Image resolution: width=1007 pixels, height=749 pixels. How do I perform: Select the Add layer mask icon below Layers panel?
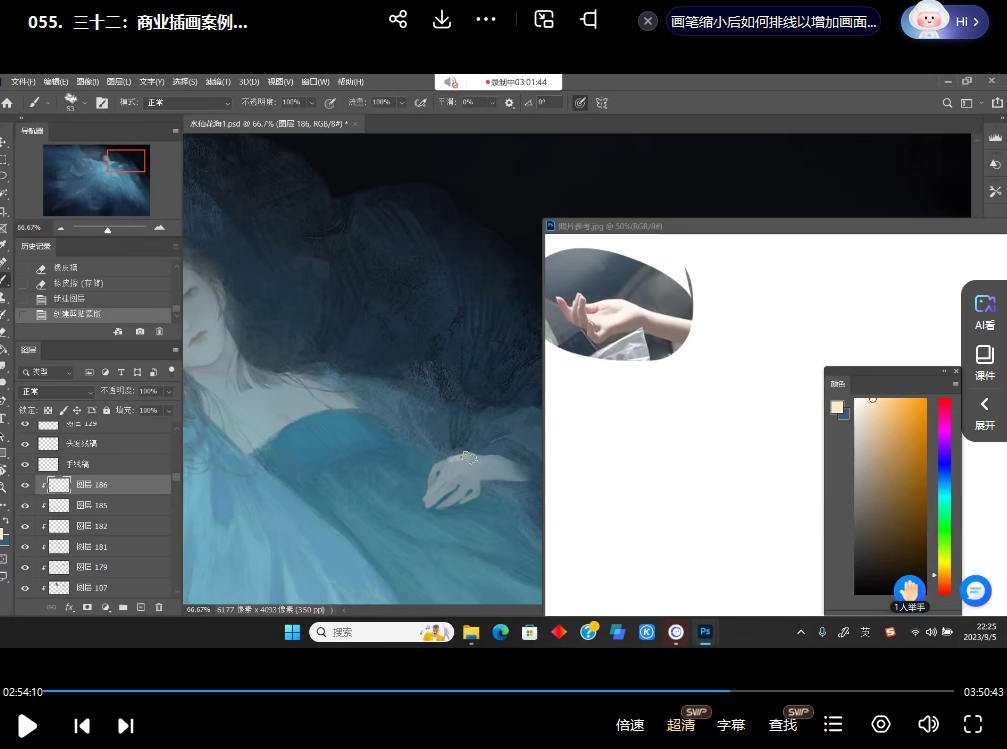tap(87, 607)
